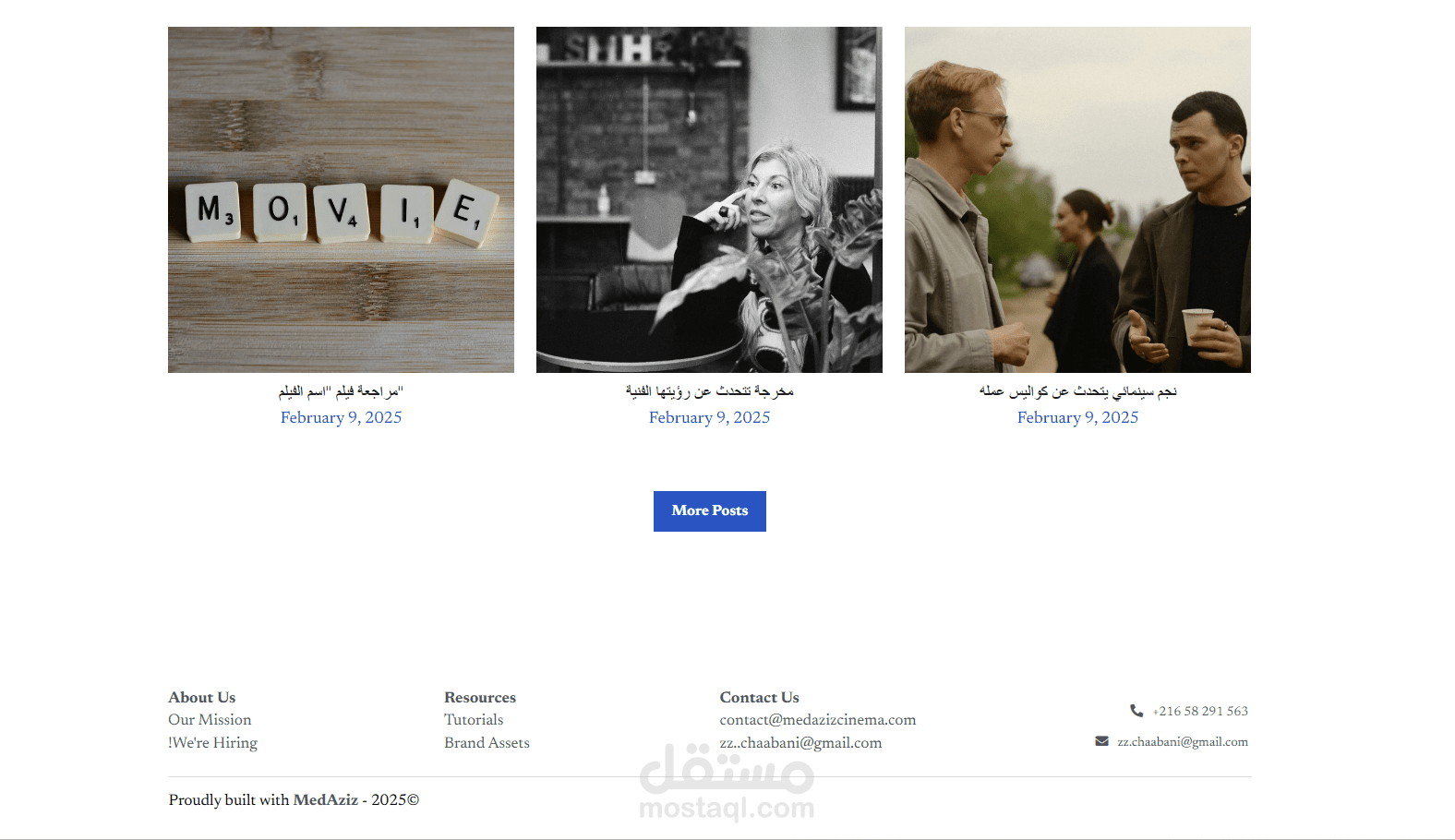This screenshot has height=840, width=1455.
Task: Open the black-and-white woman director post image
Action: [x=709, y=199]
